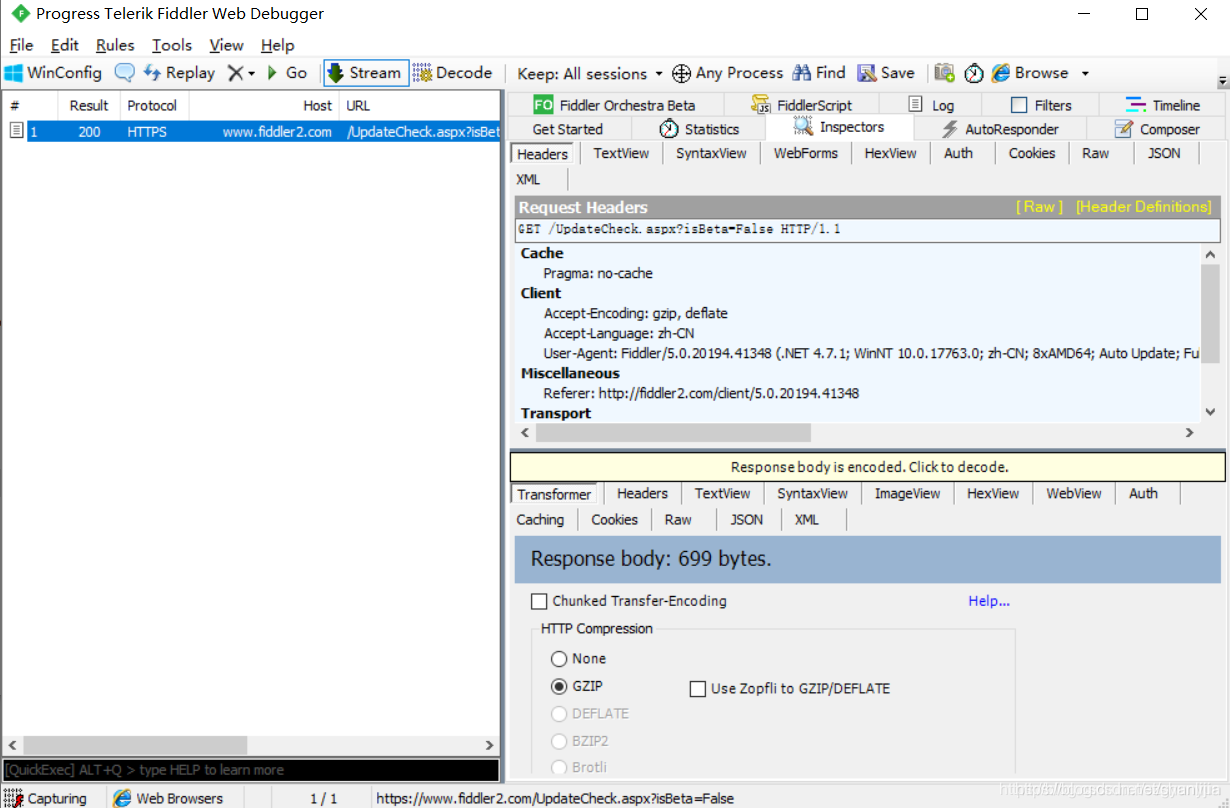Open the Keep: All sessions dropdown
This screenshot has width=1230, height=808.
tap(590, 73)
